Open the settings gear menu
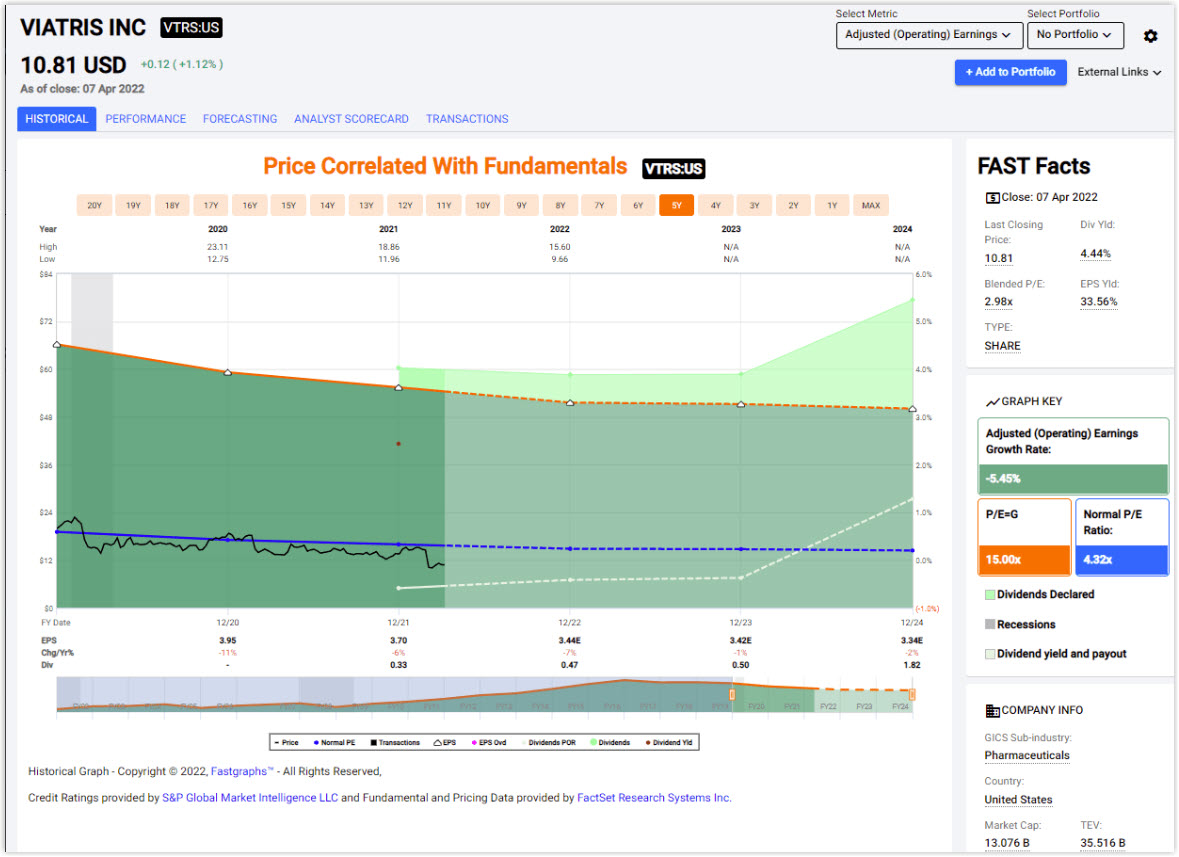The height and width of the screenshot is (857, 1179). click(x=1150, y=35)
